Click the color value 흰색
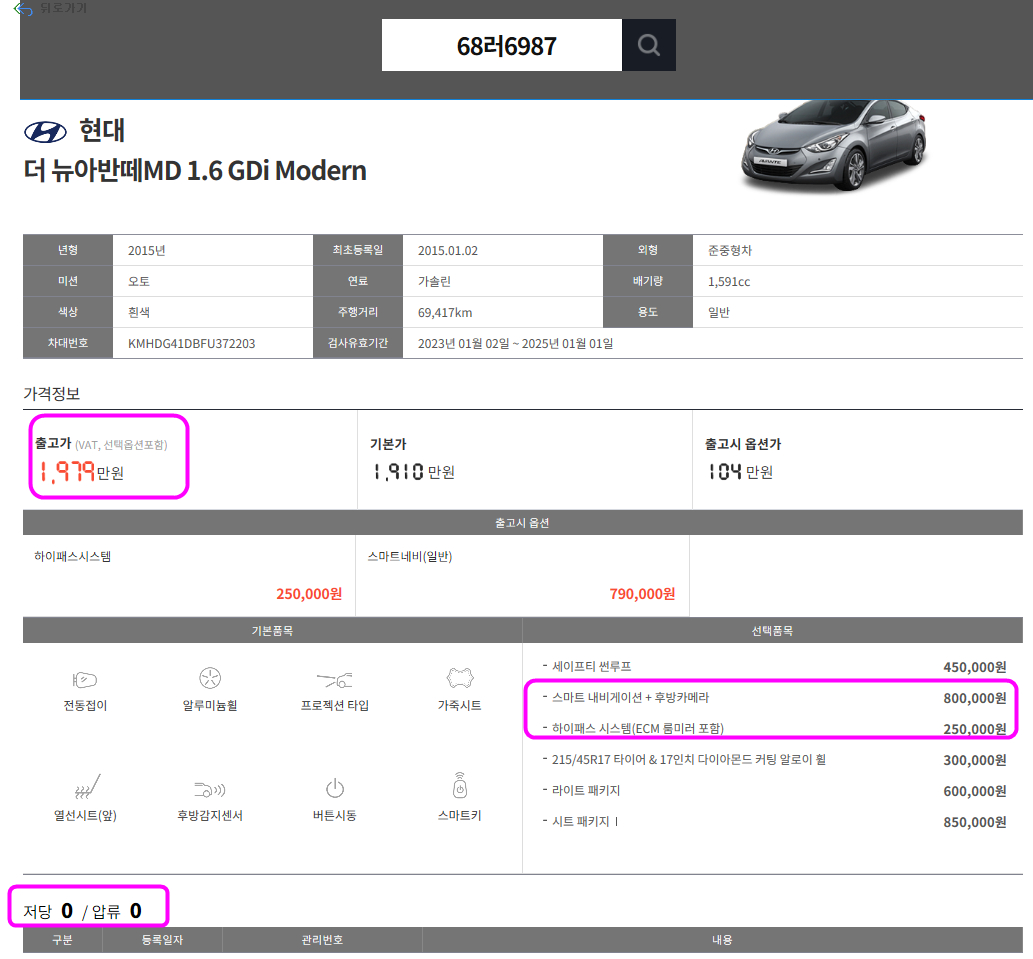The height and width of the screenshot is (959, 1033). pos(138,313)
